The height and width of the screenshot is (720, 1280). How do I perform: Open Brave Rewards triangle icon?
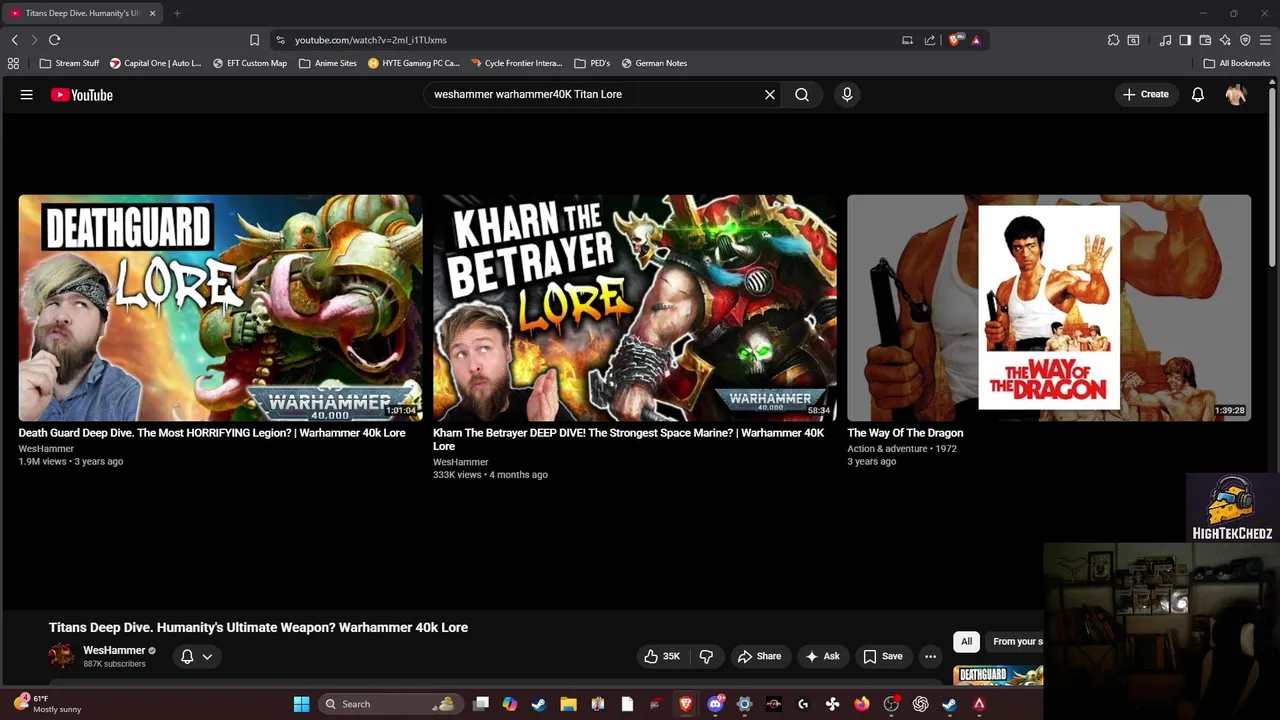coord(976,40)
